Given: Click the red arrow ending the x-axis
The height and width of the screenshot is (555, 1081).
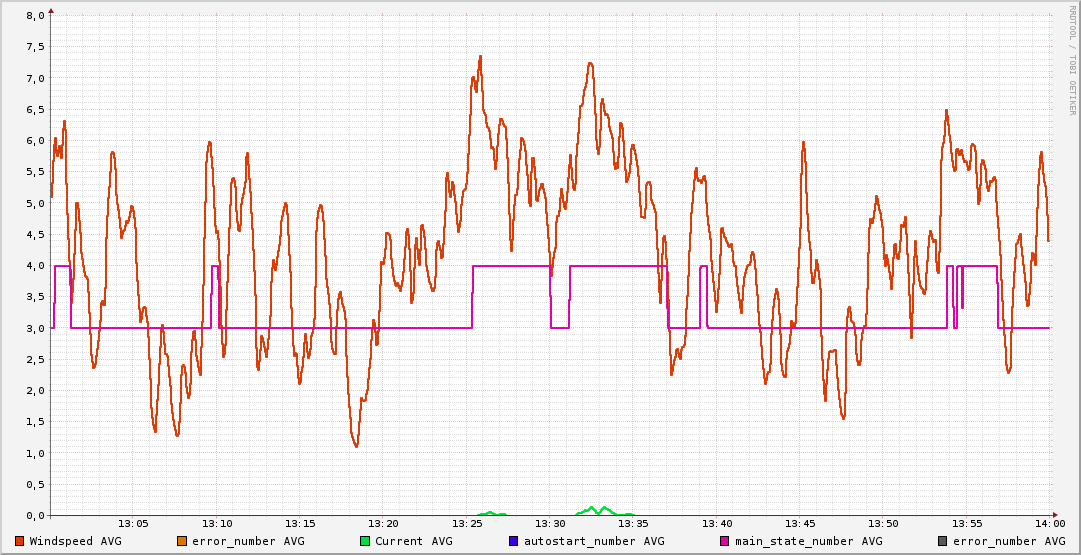Looking at the screenshot, I should pos(1055,515).
